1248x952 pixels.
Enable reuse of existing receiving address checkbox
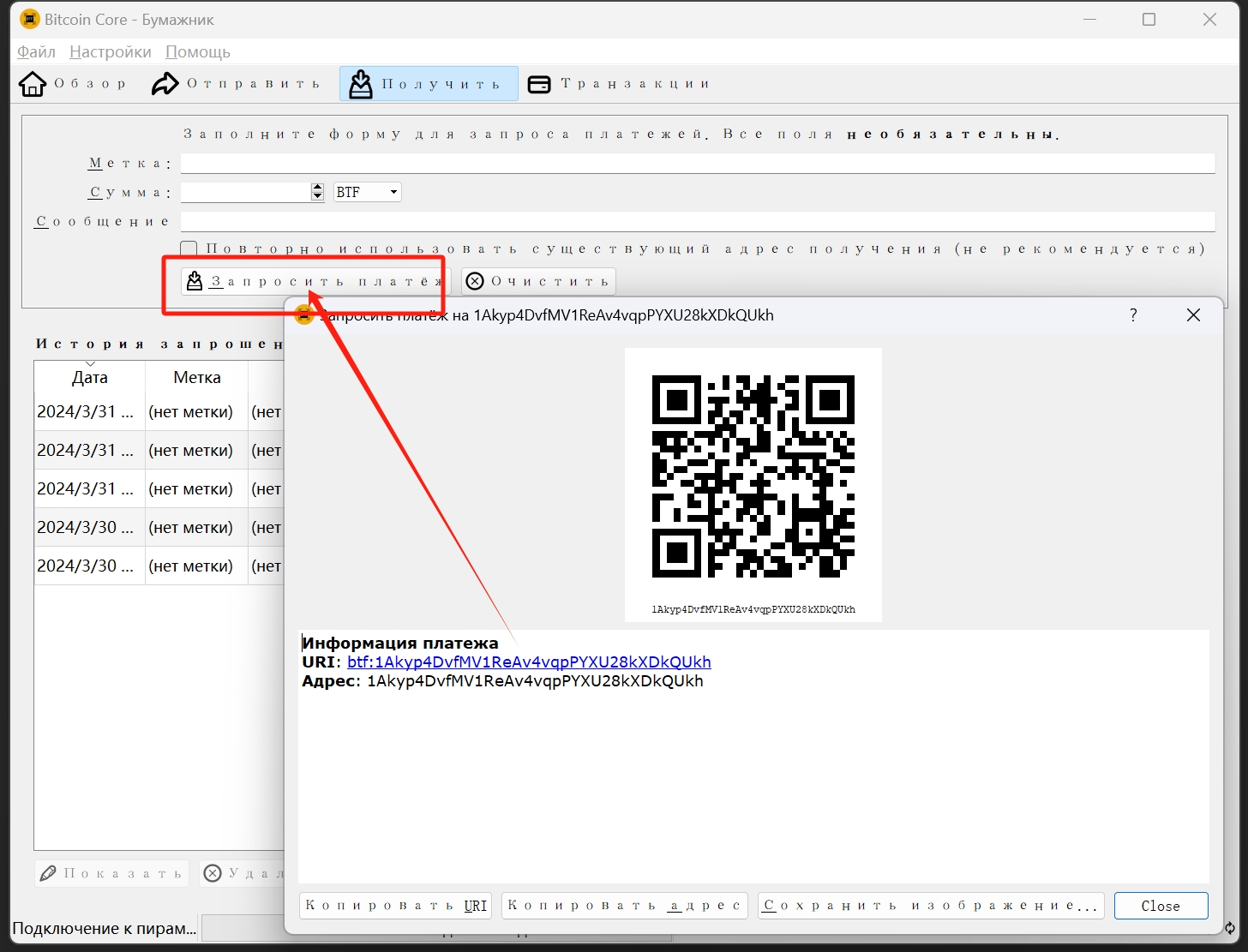point(189,249)
